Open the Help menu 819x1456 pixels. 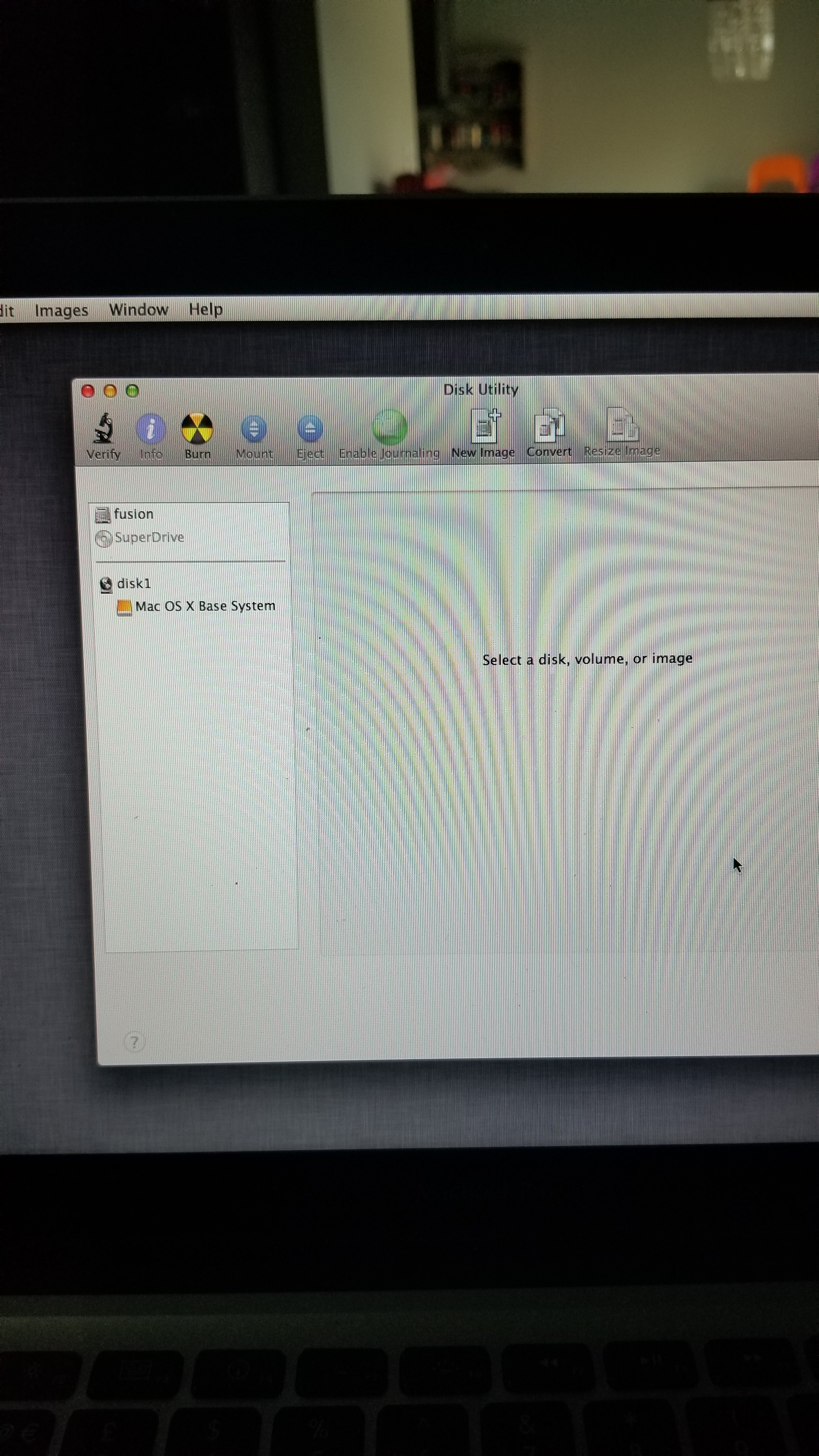click(x=206, y=309)
